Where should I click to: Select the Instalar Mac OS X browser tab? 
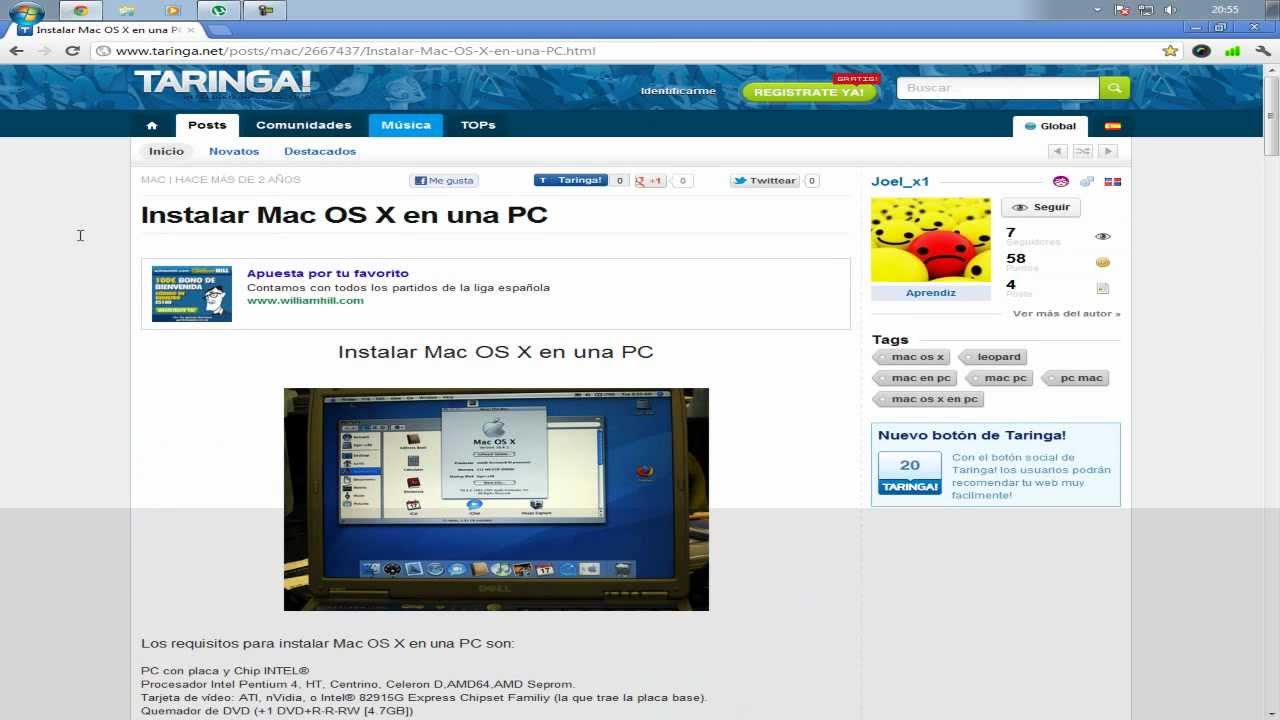click(105, 30)
